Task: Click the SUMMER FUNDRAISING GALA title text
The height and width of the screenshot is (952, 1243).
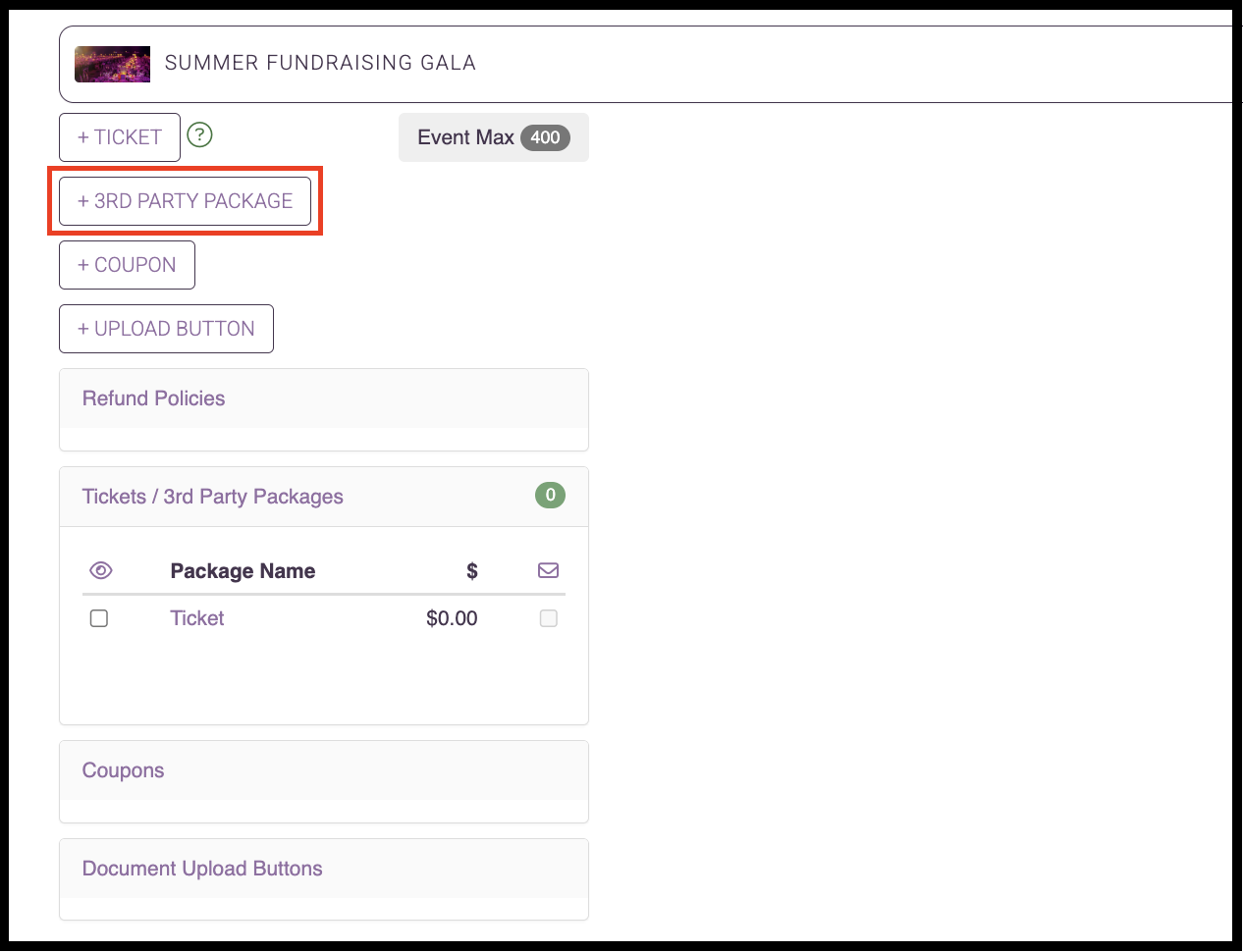Action: pyautogui.click(x=320, y=63)
